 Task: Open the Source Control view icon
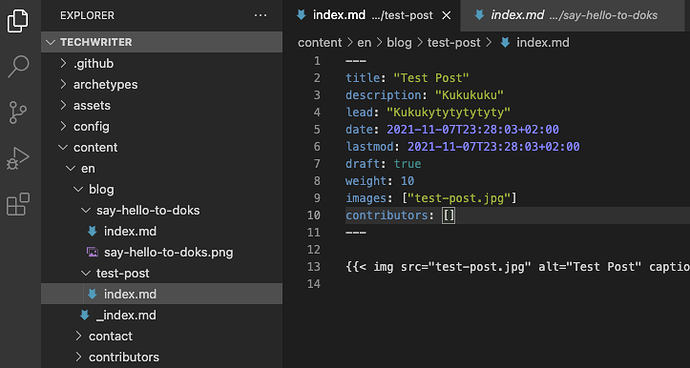18,112
